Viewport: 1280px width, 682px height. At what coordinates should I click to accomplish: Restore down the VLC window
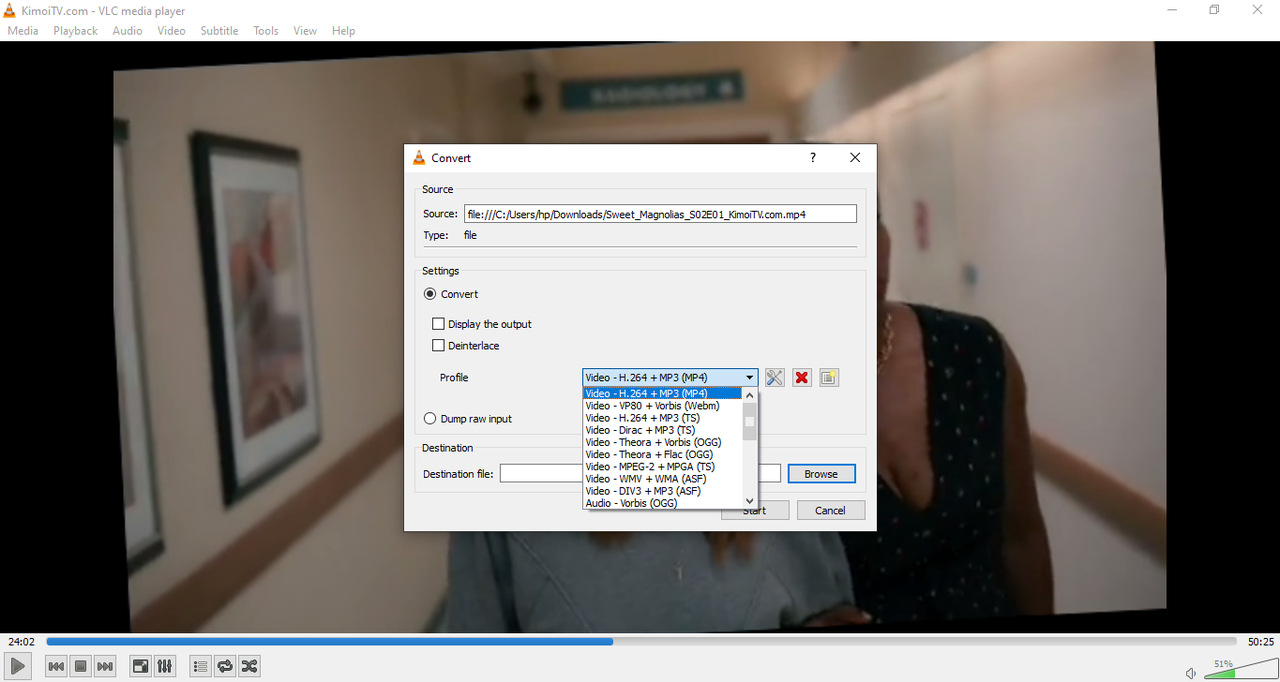pyautogui.click(x=1214, y=10)
